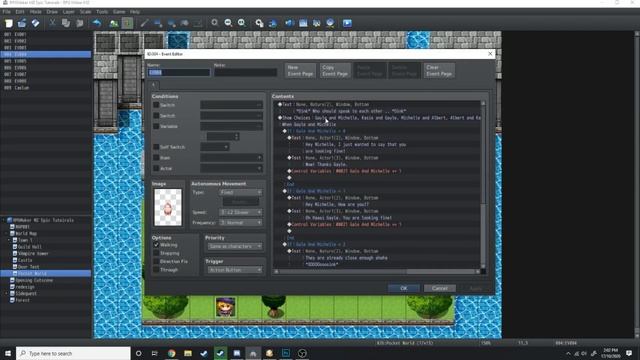Enable the Item condition checkbox
The image size is (640, 360).
pos(156,158)
